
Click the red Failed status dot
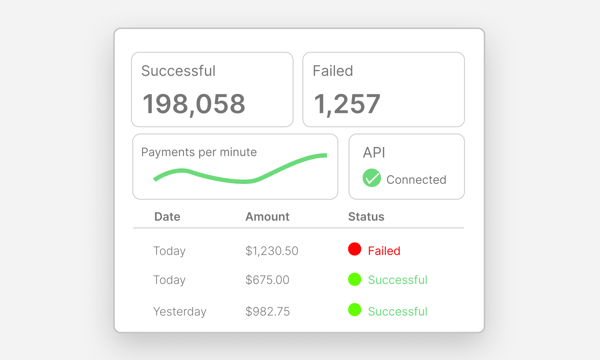355,249
